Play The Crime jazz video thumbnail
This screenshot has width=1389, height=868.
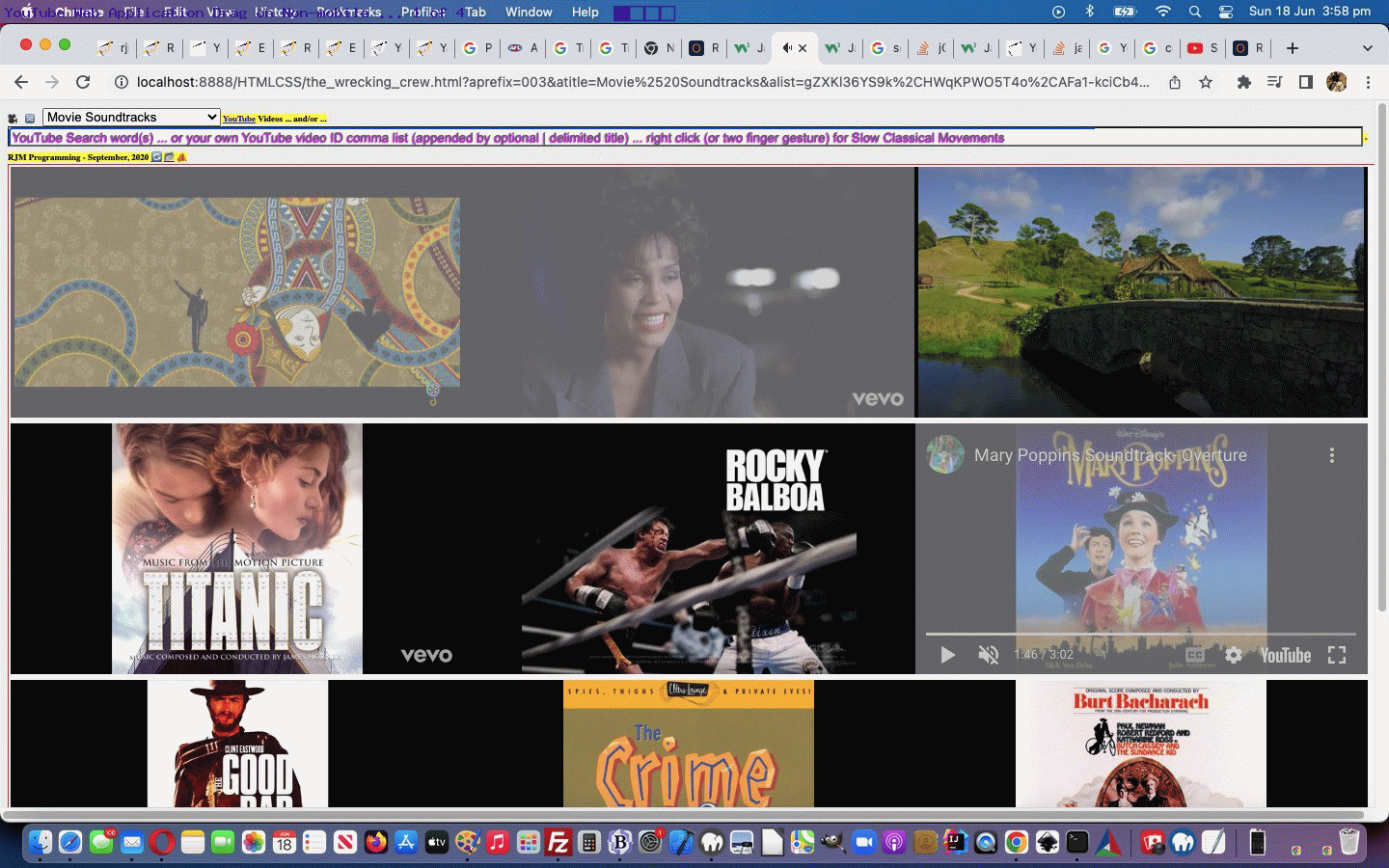[688, 744]
